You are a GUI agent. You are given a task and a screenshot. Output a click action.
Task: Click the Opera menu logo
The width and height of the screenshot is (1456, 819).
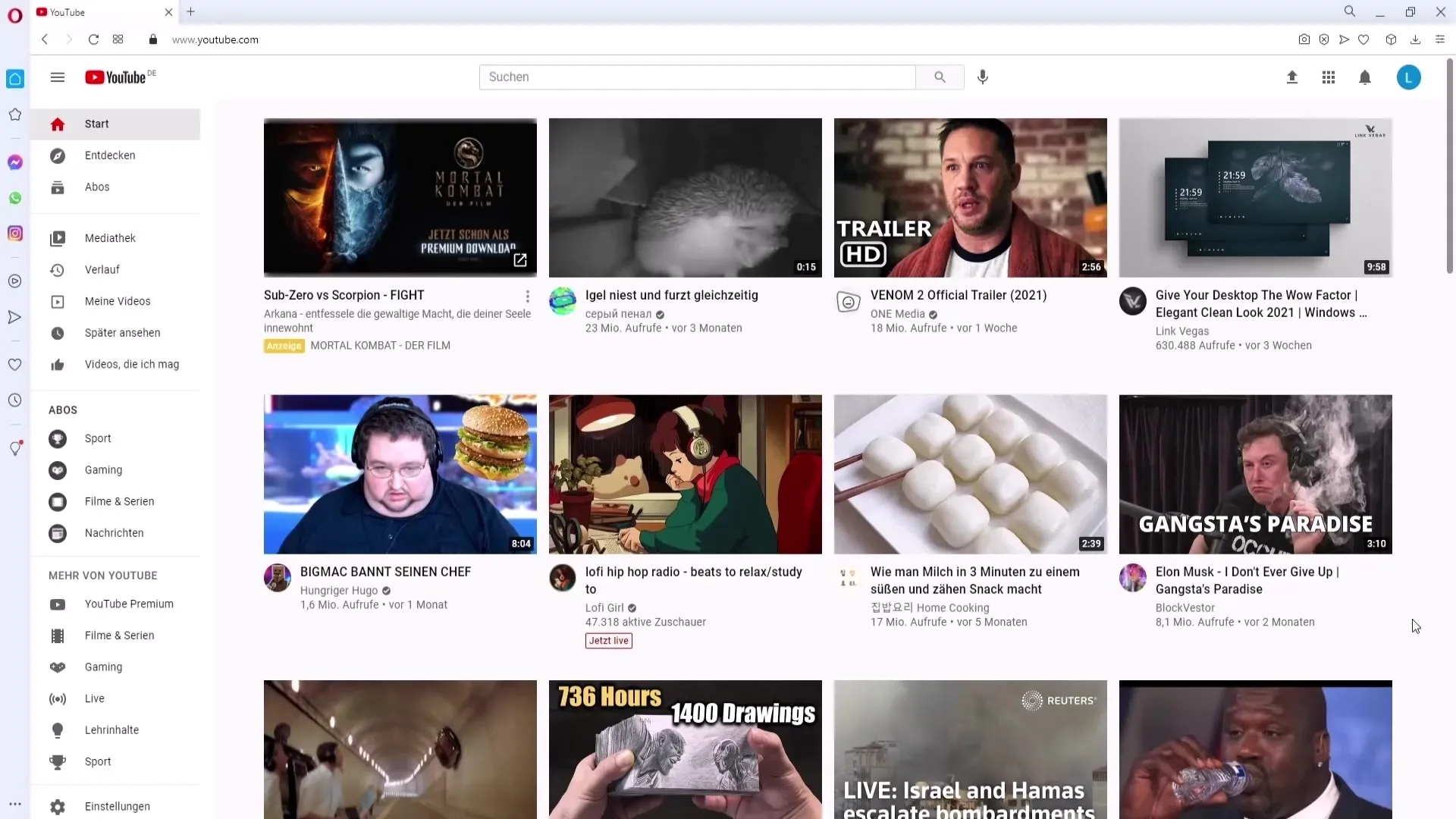point(15,15)
